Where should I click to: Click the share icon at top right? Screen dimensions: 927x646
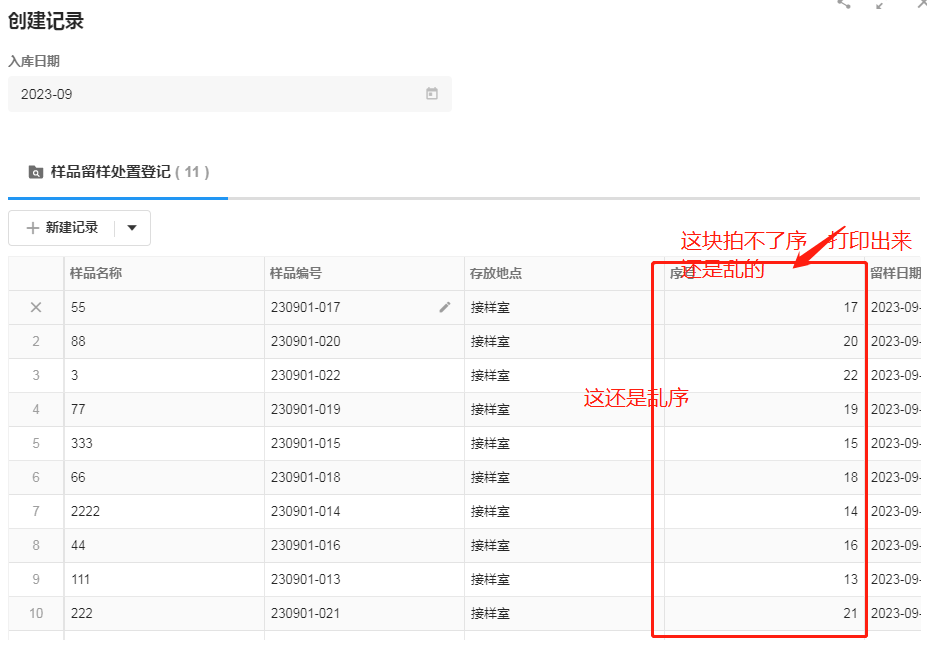coord(844,4)
